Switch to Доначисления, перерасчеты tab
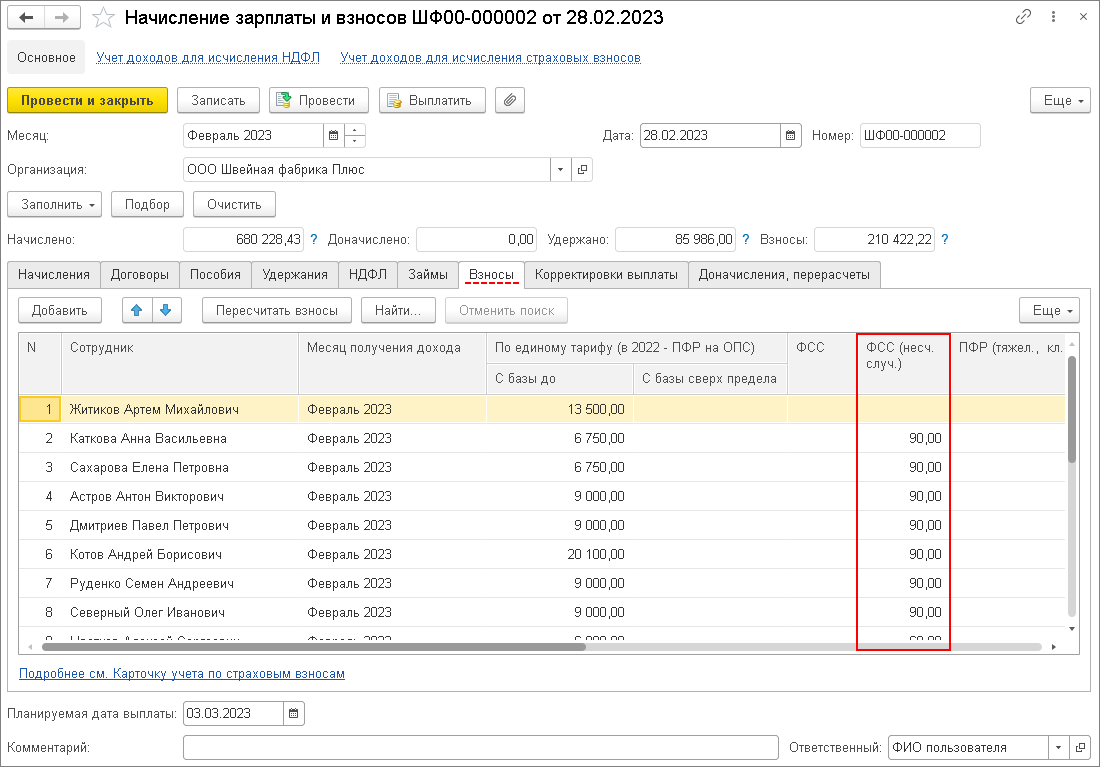 pos(784,274)
